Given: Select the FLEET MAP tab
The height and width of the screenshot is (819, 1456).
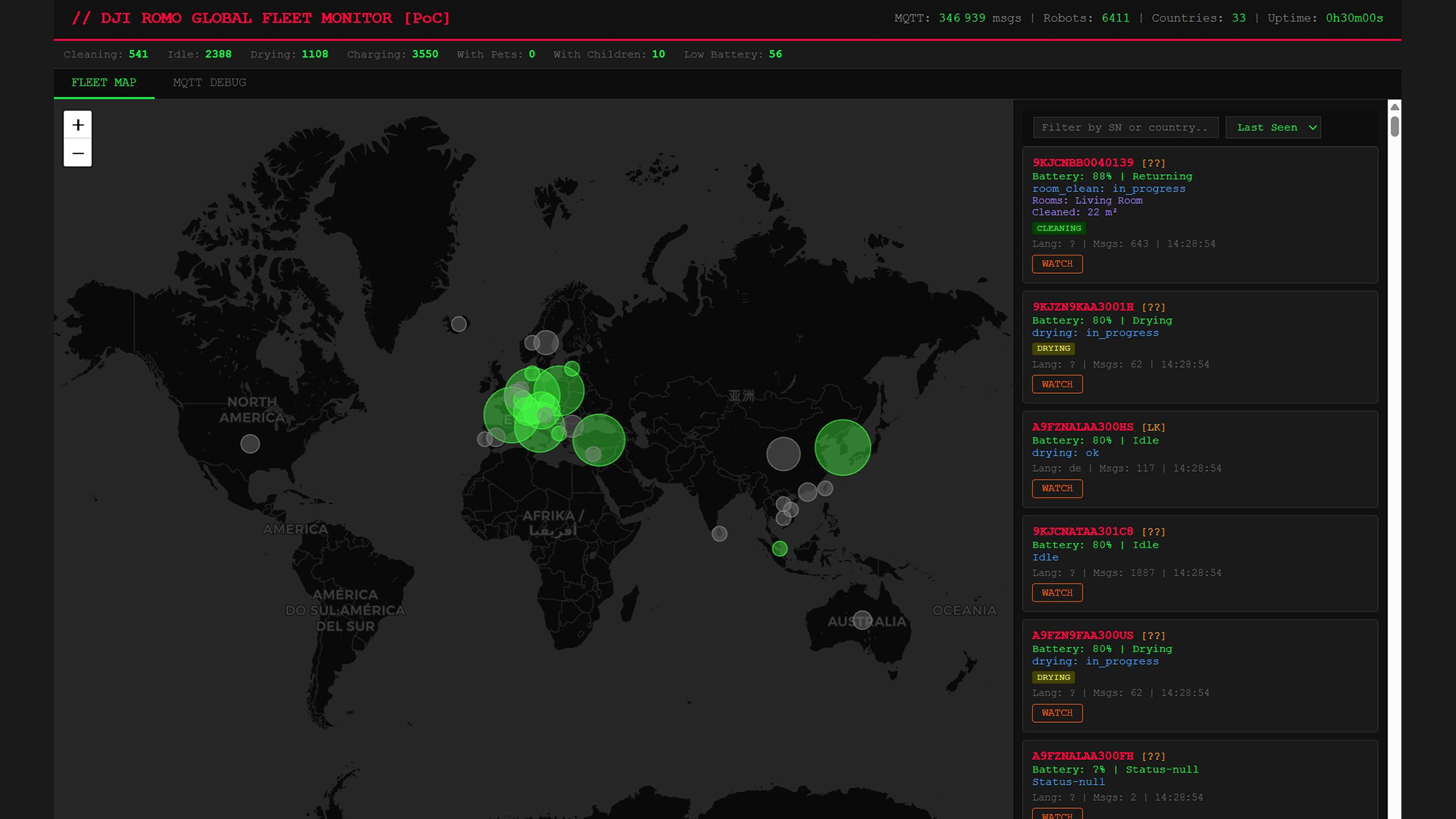Looking at the screenshot, I should click(x=104, y=83).
